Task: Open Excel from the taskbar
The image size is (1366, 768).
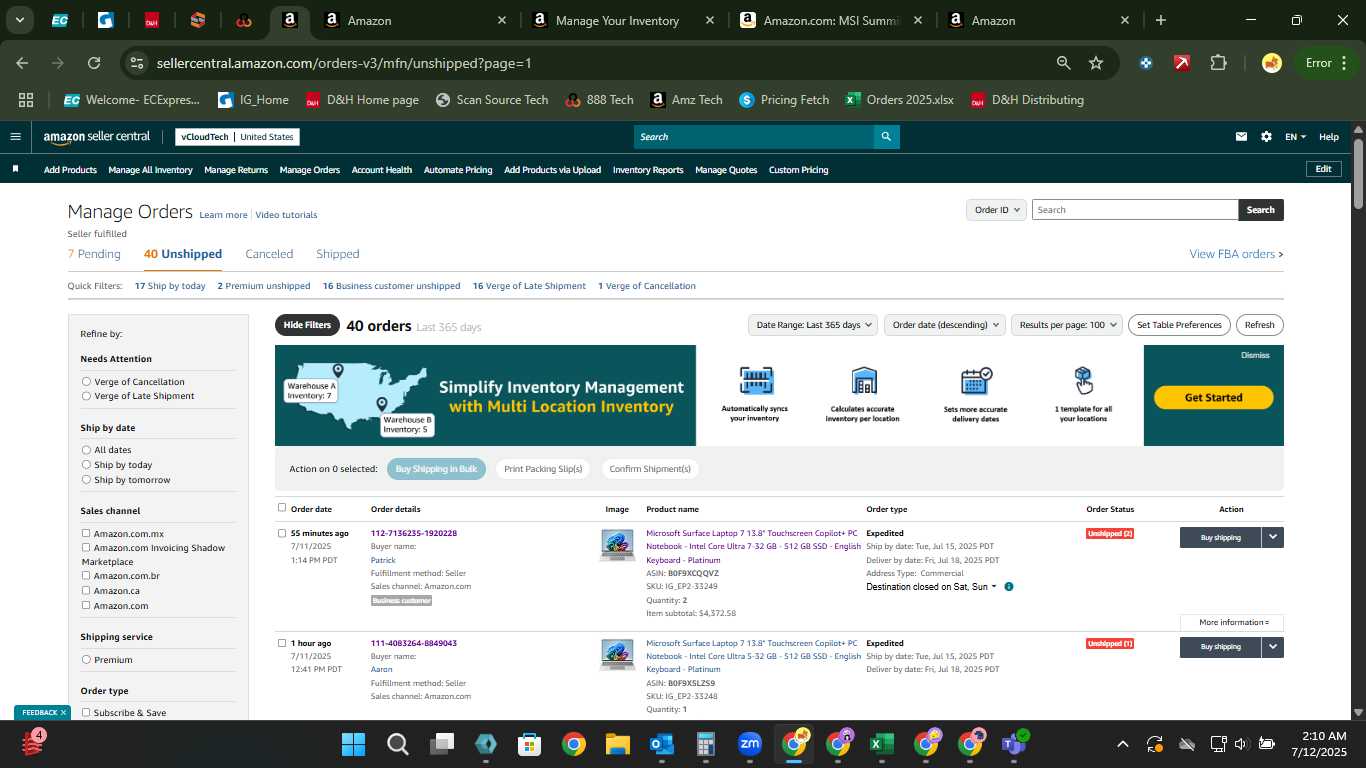Action: [x=881, y=744]
